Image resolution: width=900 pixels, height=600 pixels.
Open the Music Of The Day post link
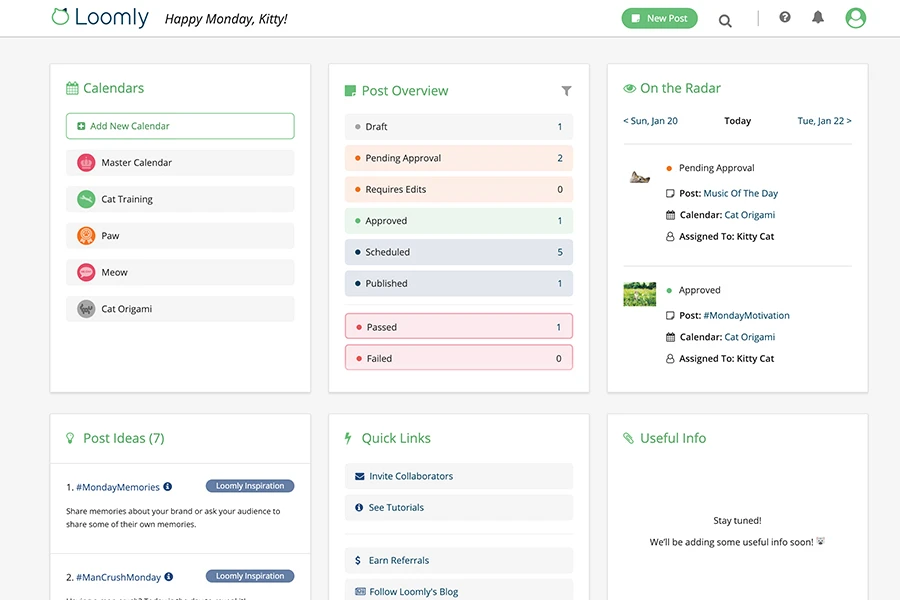[740, 193]
